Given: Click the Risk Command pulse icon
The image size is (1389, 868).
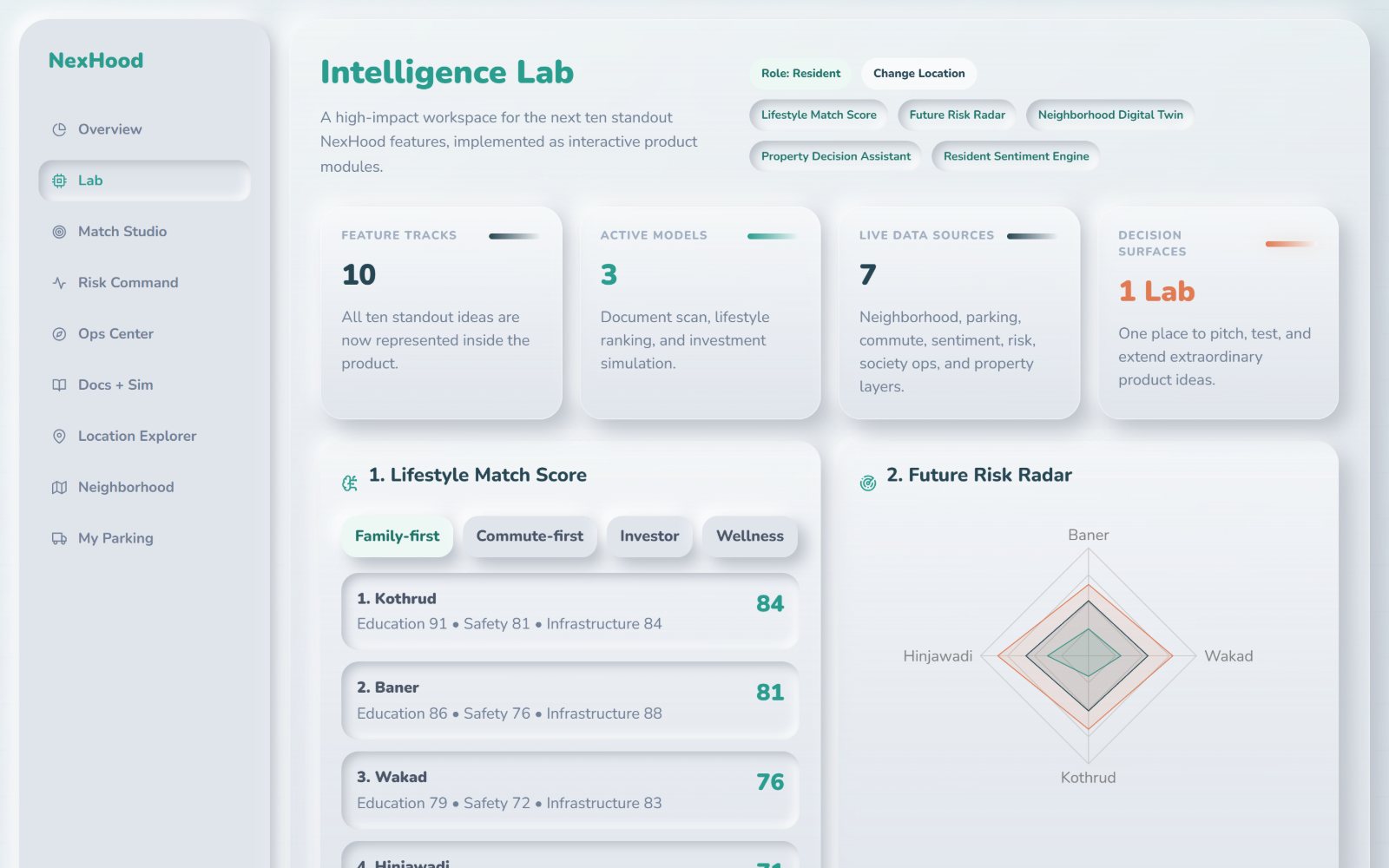Looking at the screenshot, I should pos(59,283).
